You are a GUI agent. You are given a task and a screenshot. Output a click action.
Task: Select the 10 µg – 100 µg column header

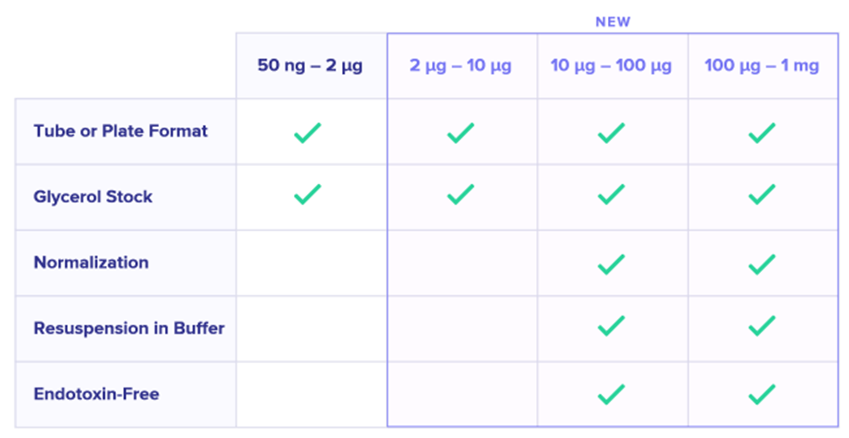[611, 66]
